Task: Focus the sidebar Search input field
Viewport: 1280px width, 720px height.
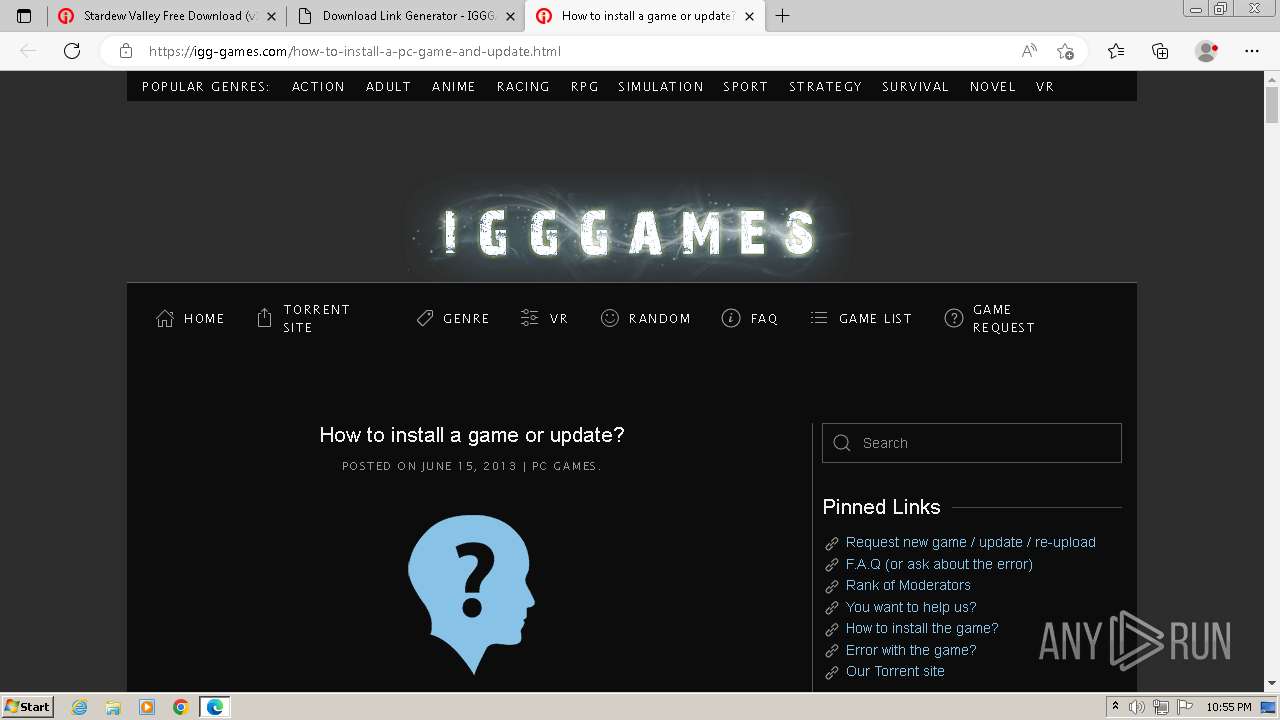Action: 971,443
